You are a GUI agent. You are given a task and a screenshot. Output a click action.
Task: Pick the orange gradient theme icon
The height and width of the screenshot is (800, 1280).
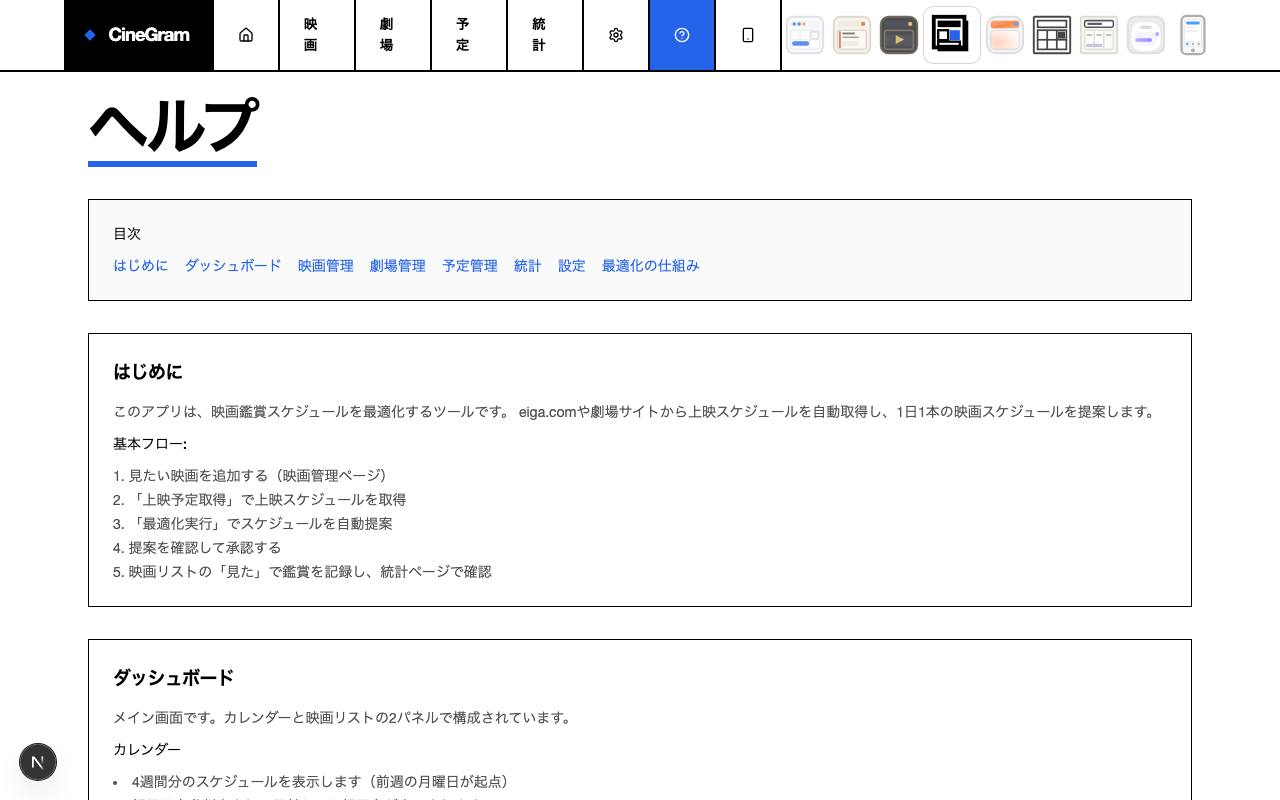[x=1004, y=35]
